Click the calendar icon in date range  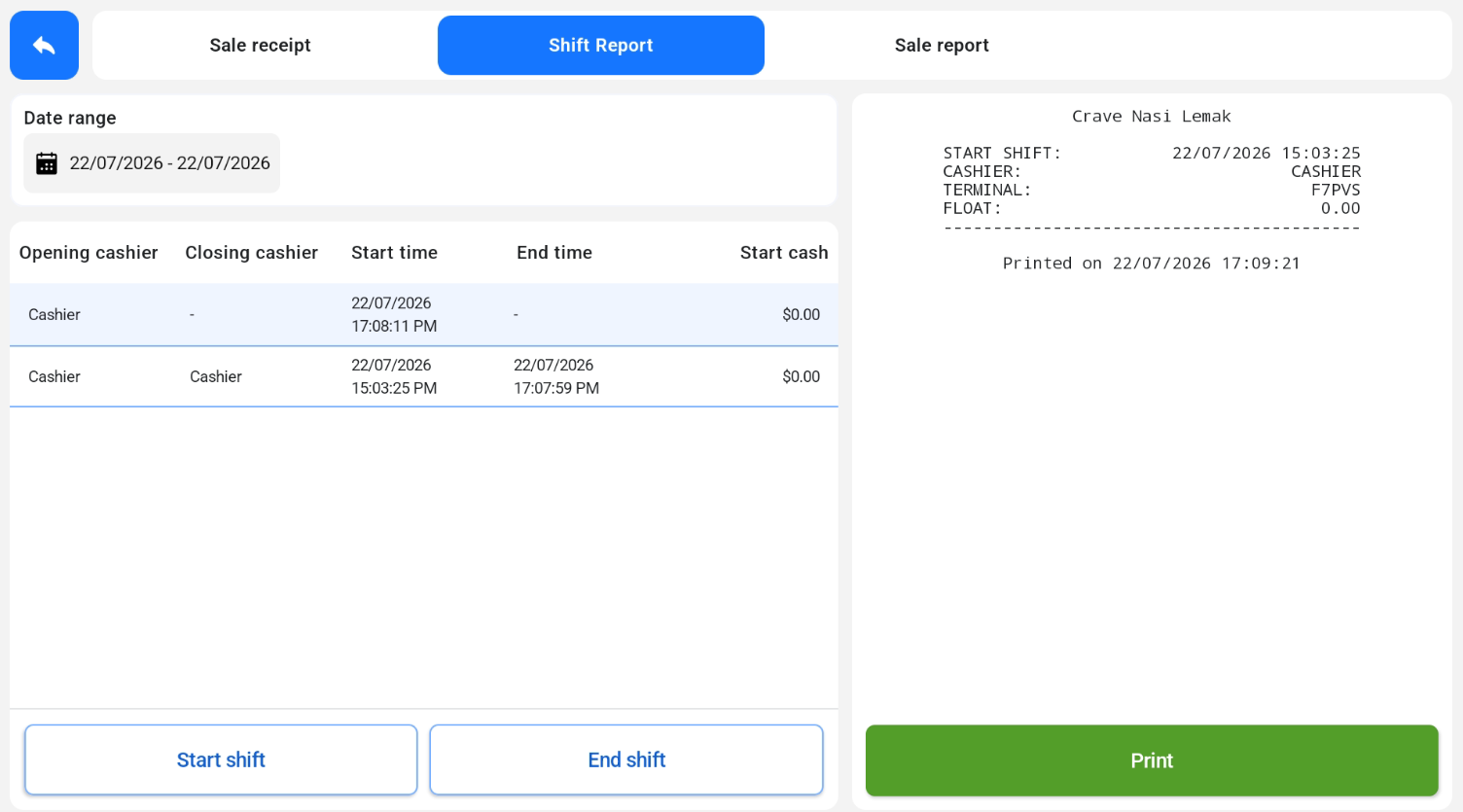[x=47, y=163]
